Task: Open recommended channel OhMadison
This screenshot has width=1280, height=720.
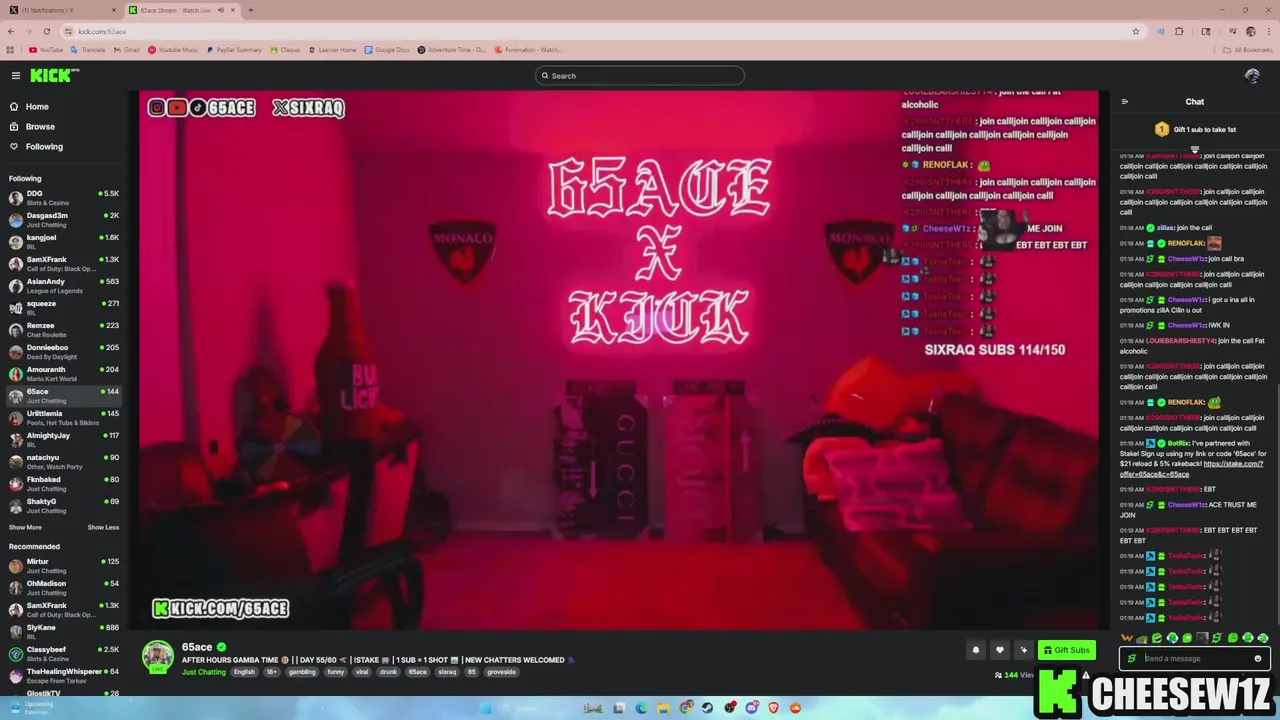Action: coord(64,587)
